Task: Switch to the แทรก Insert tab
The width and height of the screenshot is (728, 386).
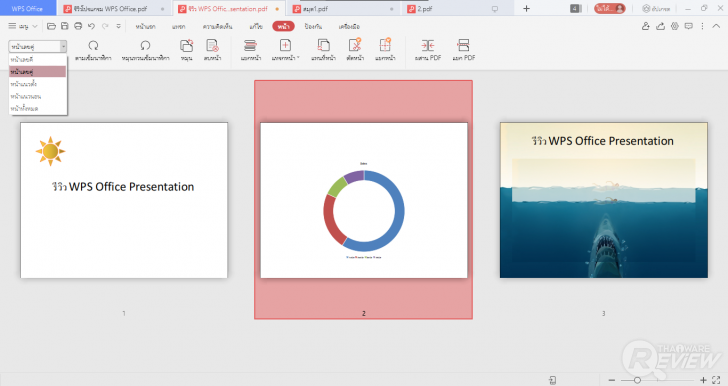Action: (x=178, y=26)
